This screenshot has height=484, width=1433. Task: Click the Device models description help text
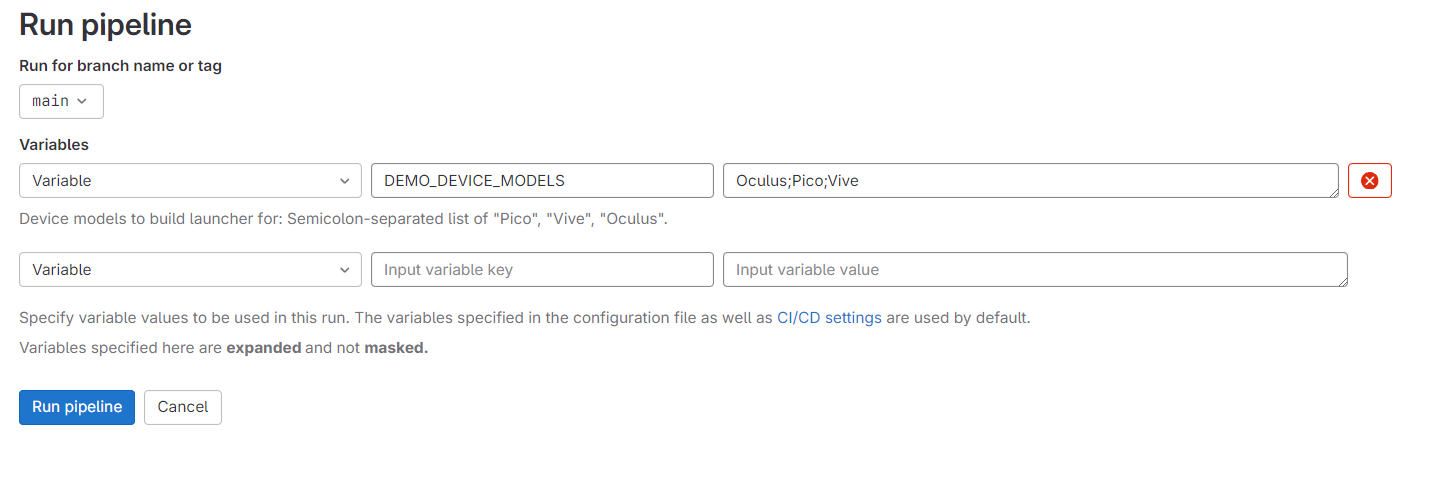pyautogui.click(x=344, y=218)
